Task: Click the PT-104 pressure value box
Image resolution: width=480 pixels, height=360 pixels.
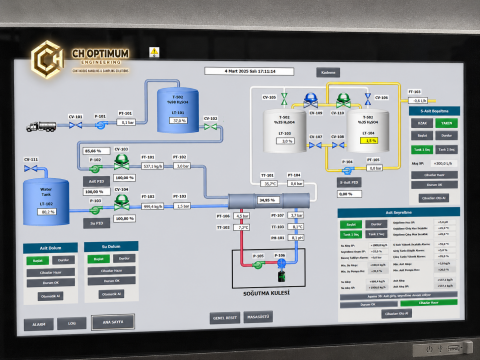Action: 296,183
